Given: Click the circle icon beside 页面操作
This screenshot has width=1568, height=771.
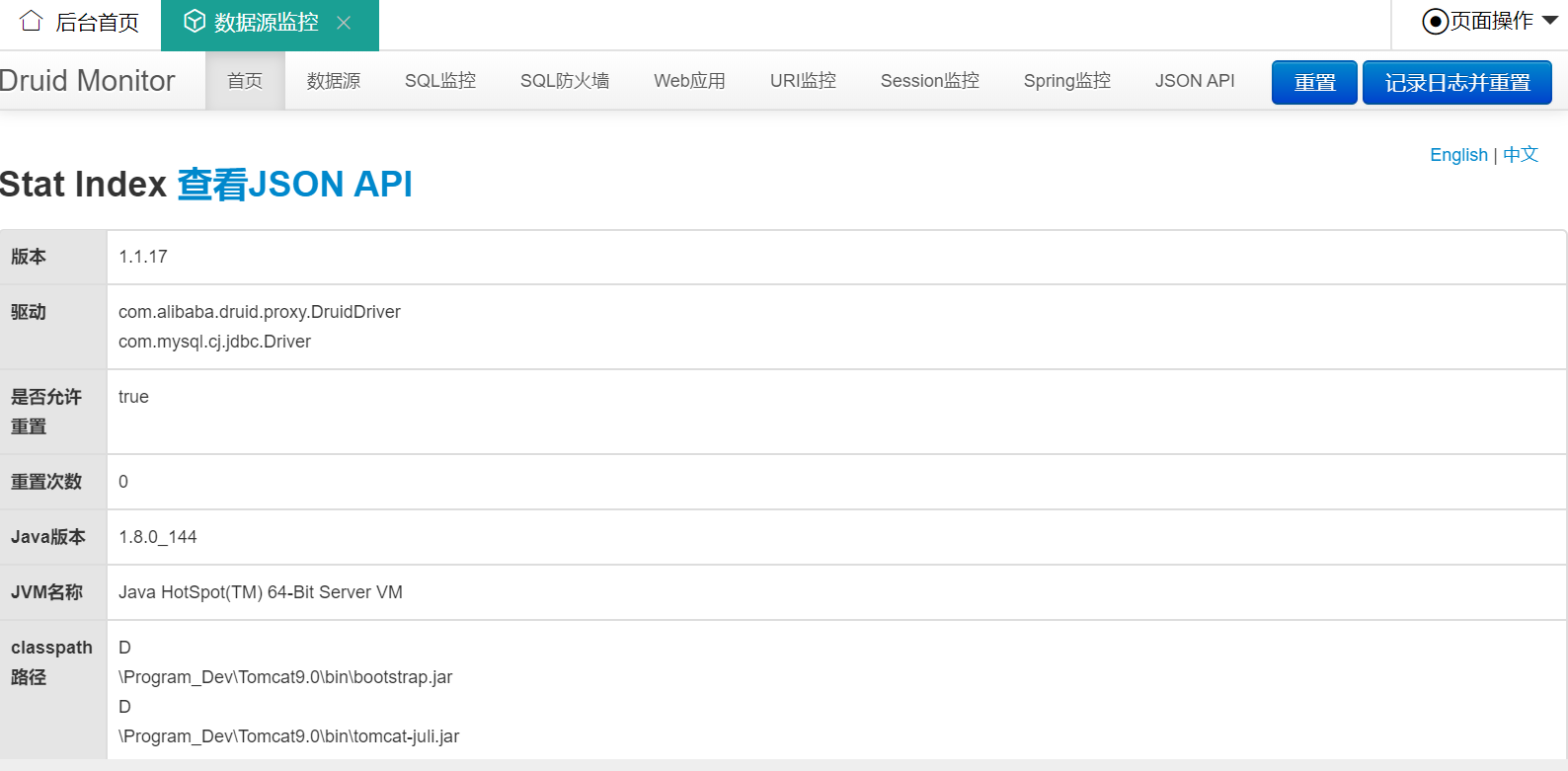Looking at the screenshot, I should [x=1435, y=22].
